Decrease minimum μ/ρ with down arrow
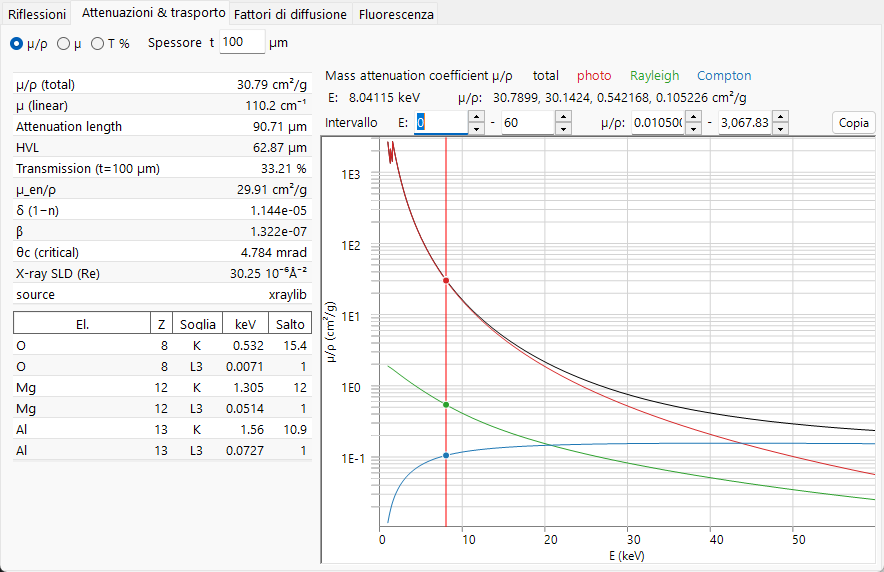This screenshot has width=884, height=572. [693, 129]
